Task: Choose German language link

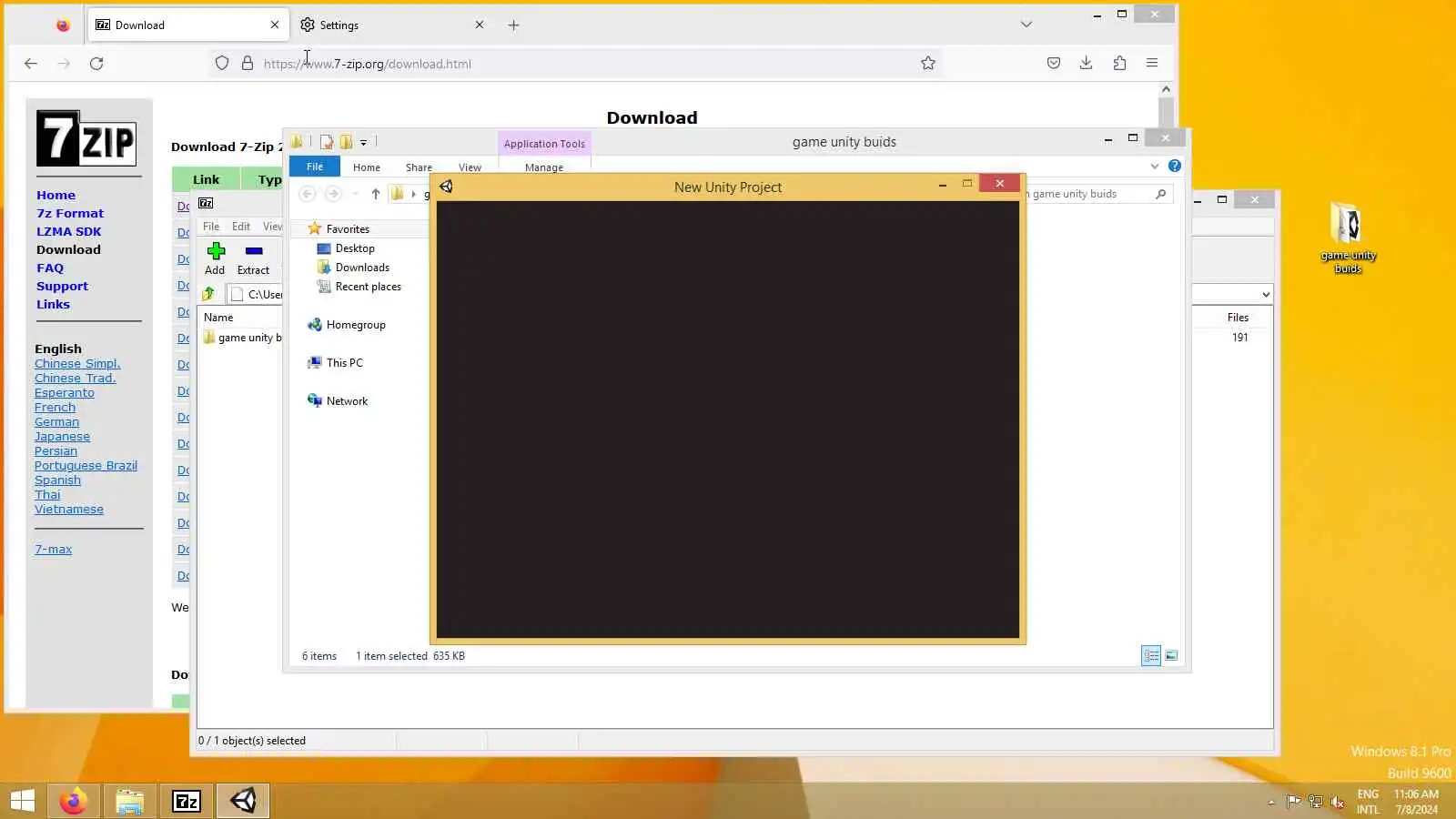Action: [56, 422]
